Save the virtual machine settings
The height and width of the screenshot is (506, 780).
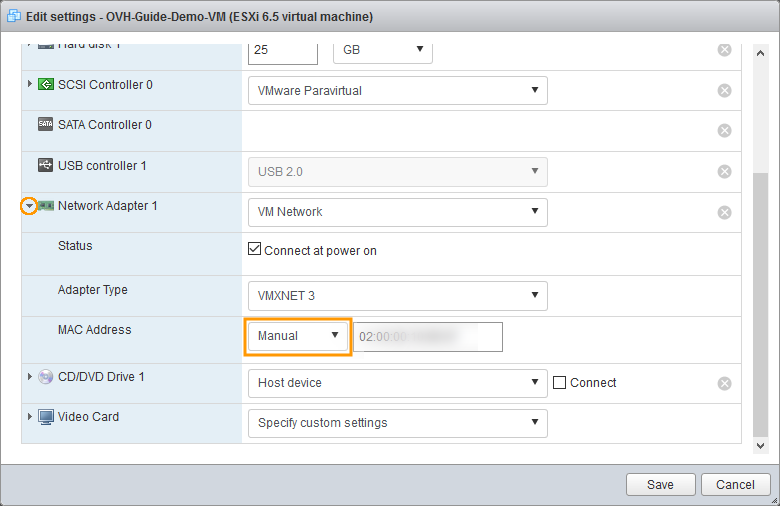click(x=660, y=485)
